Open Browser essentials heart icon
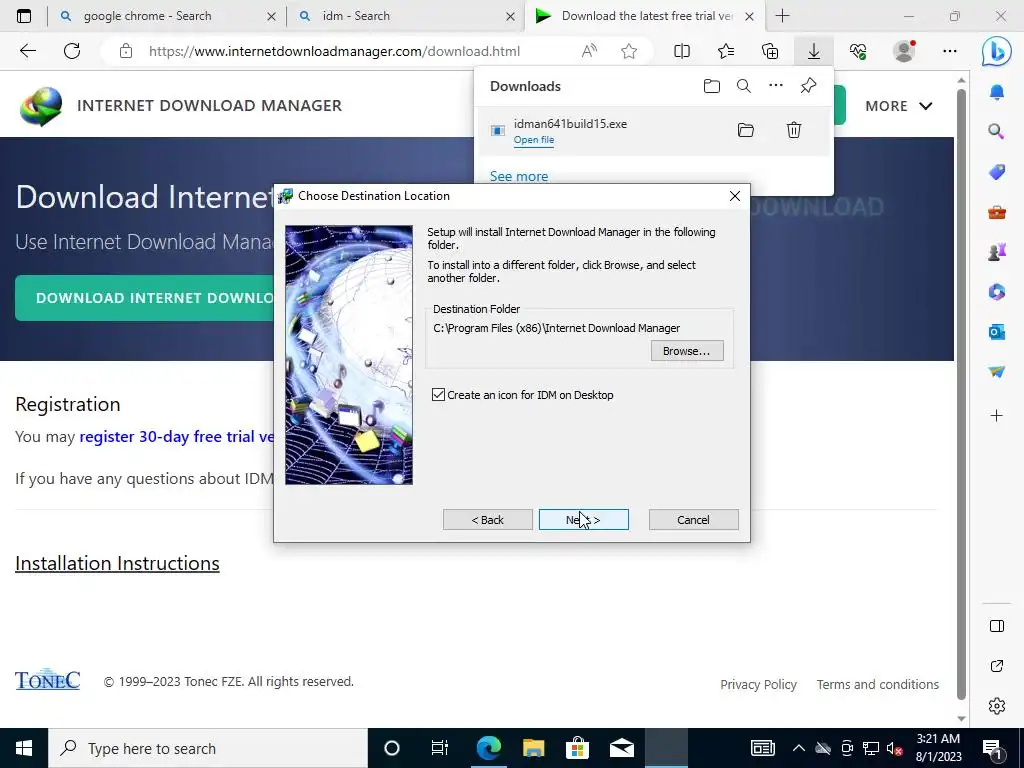 coord(858,51)
